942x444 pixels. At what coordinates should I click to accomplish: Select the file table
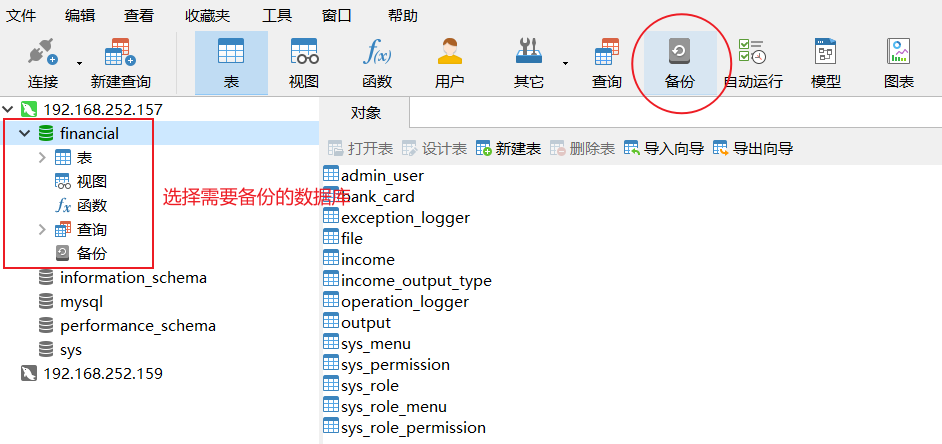coord(351,239)
